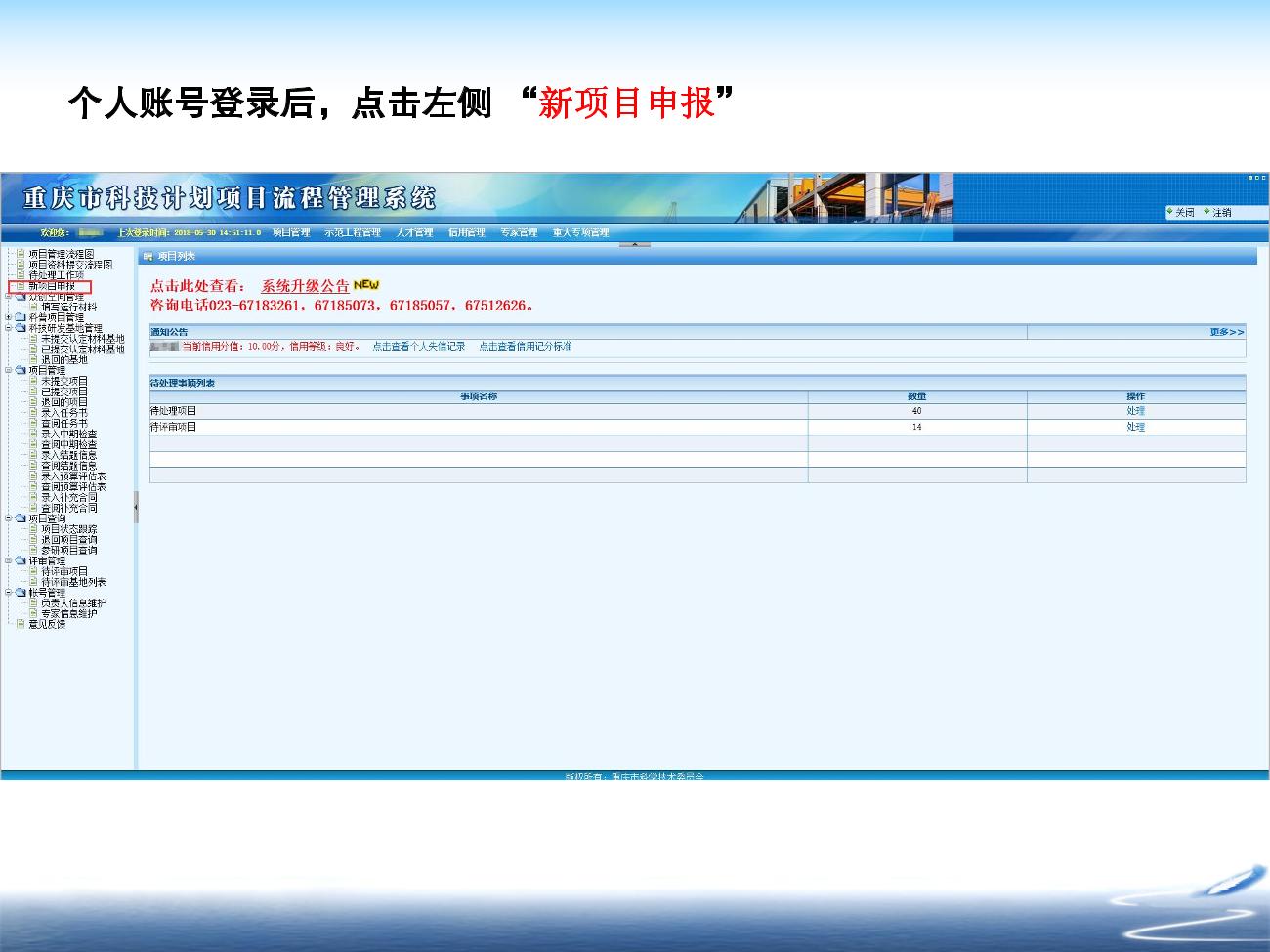This screenshot has width=1270, height=952.
Task: Click the green icon next to 关闭
Action: [x=1169, y=212]
